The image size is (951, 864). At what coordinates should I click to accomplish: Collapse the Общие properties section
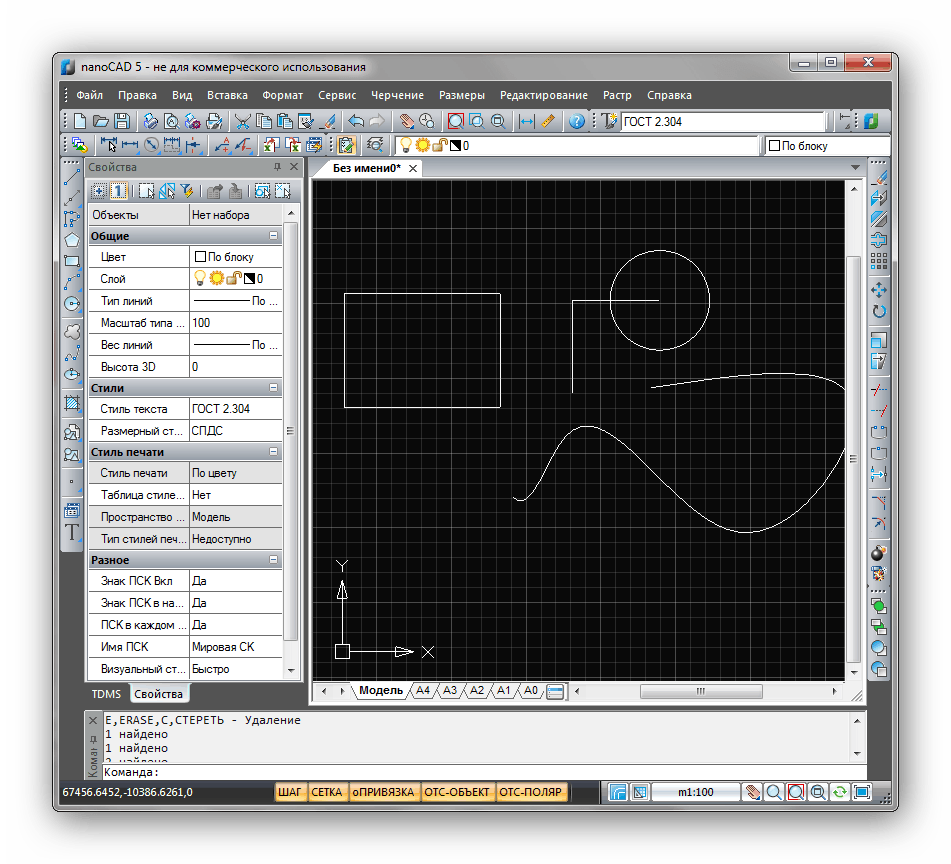[x=273, y=236]
